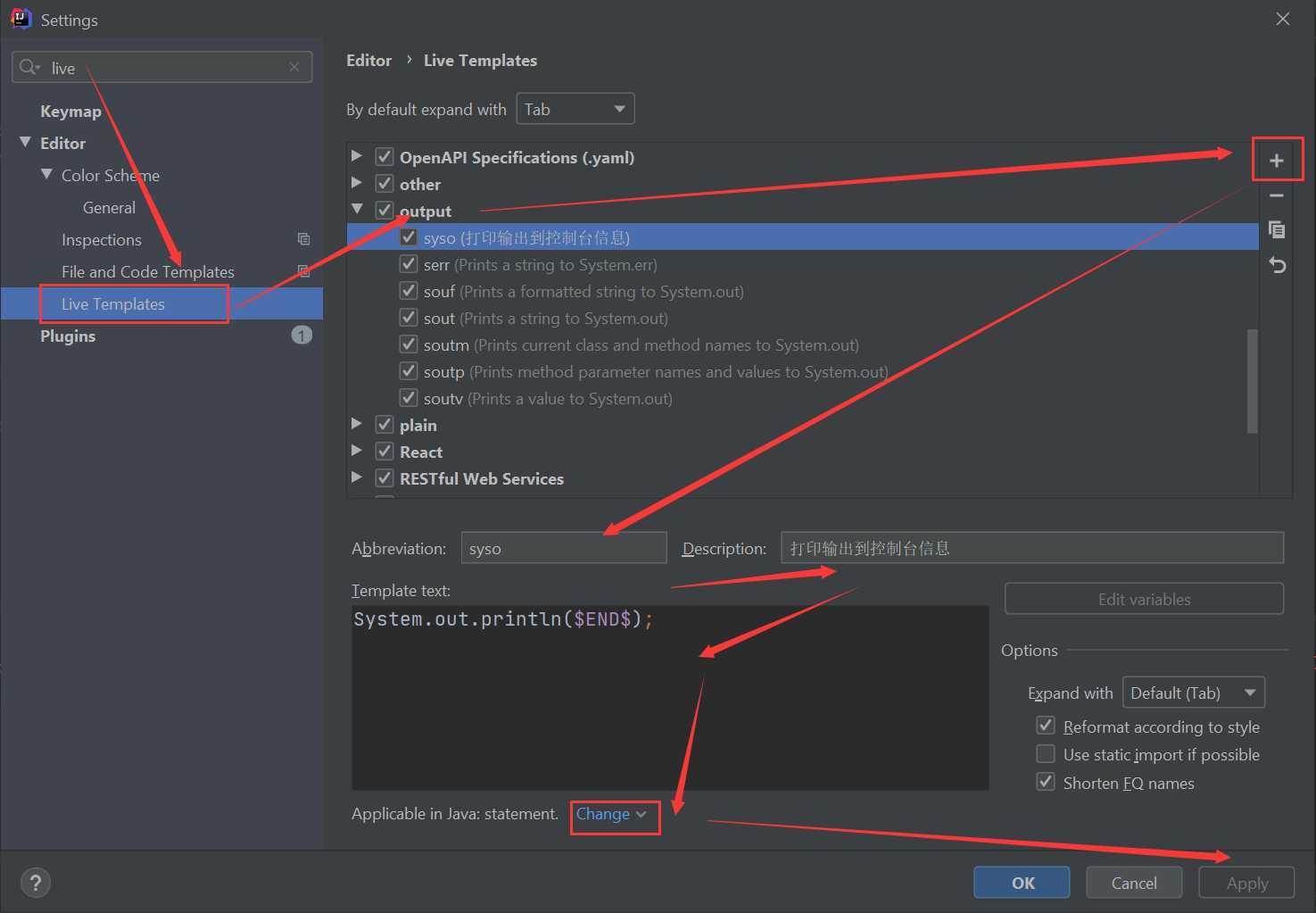Select Color Scheme settings item
This screenshot has width=1316, height=913.
[111, 175]
